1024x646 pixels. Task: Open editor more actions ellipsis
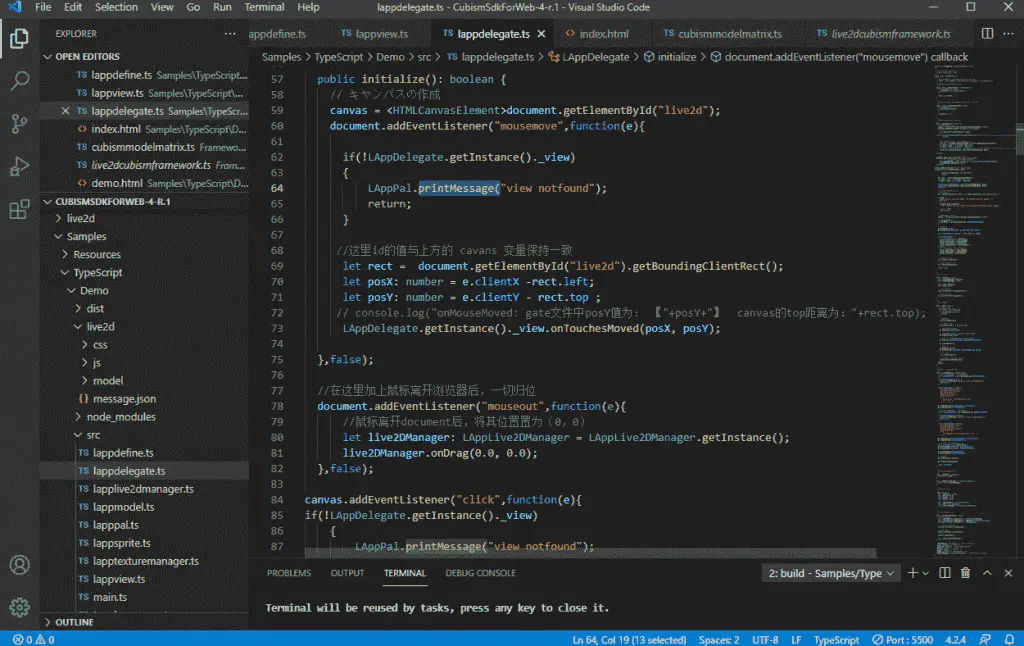1008,33
